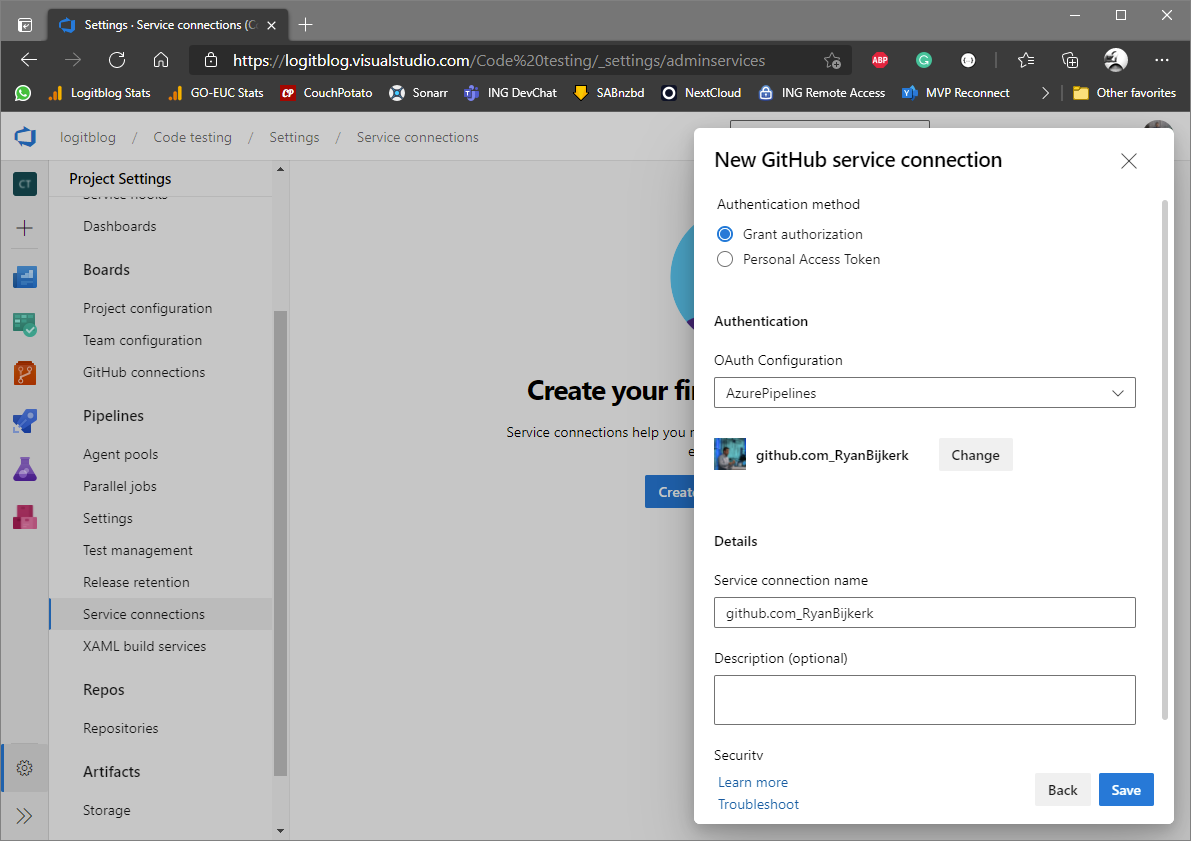Click the github.com_RyanBijkerk account avatar
The image size is (1191, 841).
tap(730, 454)
